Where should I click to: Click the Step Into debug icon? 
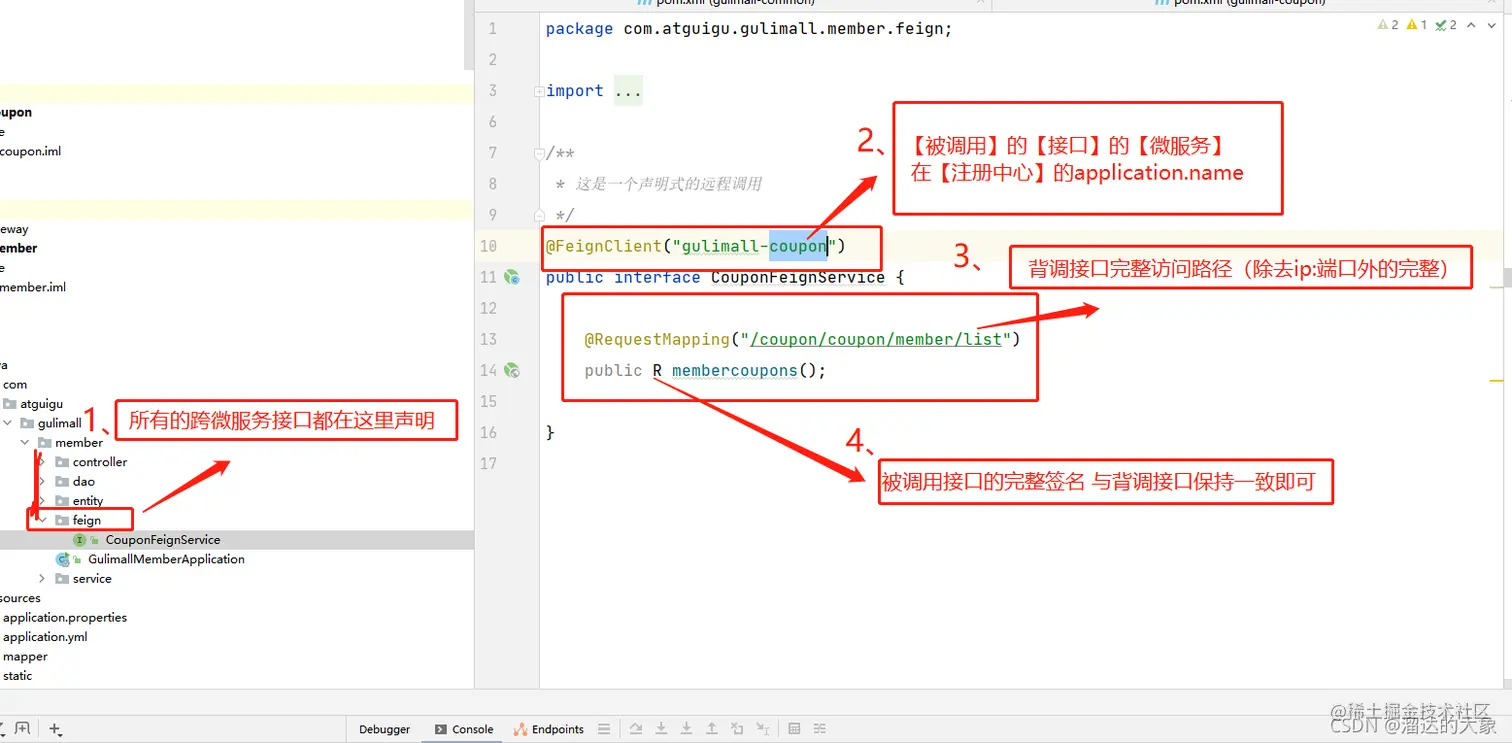coord(661,729)
